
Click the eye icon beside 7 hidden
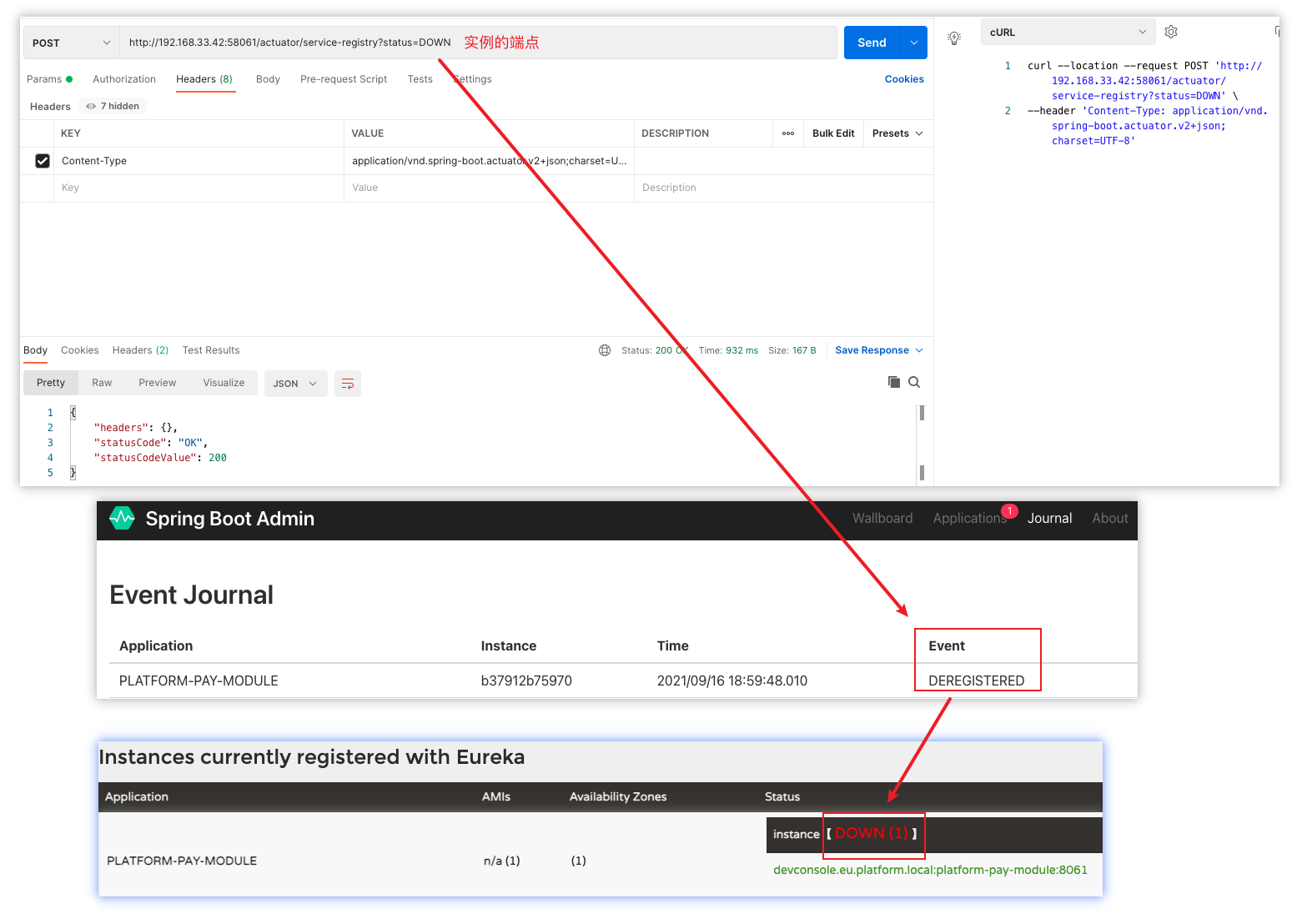pos(91,106)
